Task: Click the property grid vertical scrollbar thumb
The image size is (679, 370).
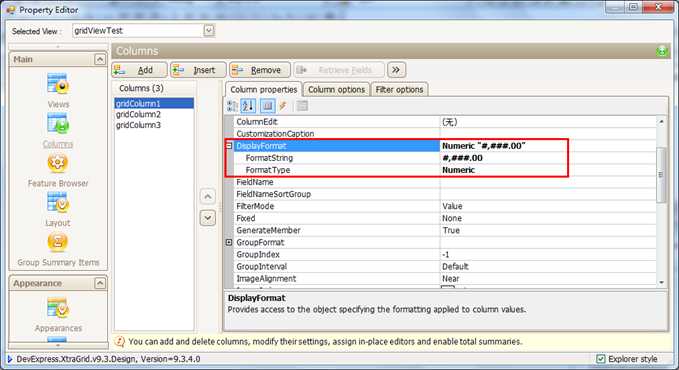Action: click(x=661, y=175)
